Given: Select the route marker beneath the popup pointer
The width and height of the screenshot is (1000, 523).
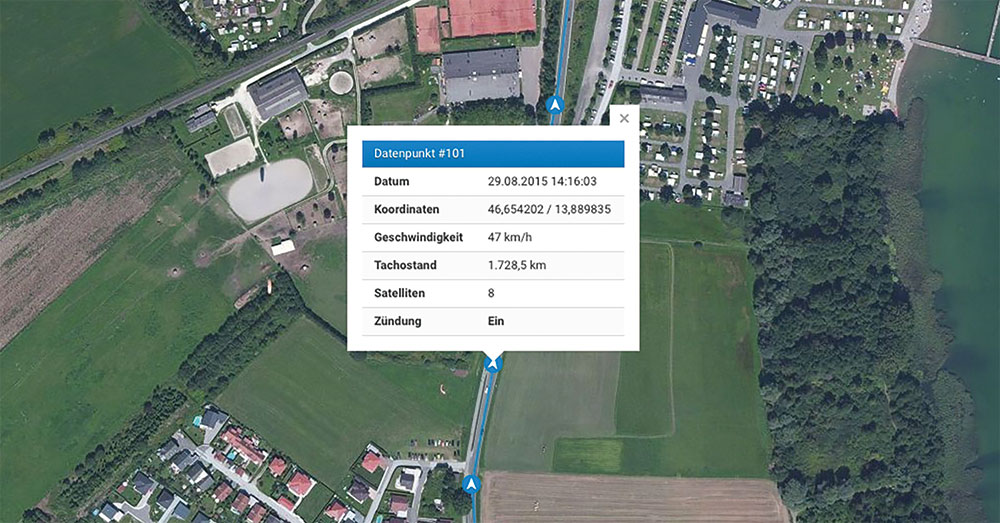Looking at the screenshot, I should [x=493, y=364].
